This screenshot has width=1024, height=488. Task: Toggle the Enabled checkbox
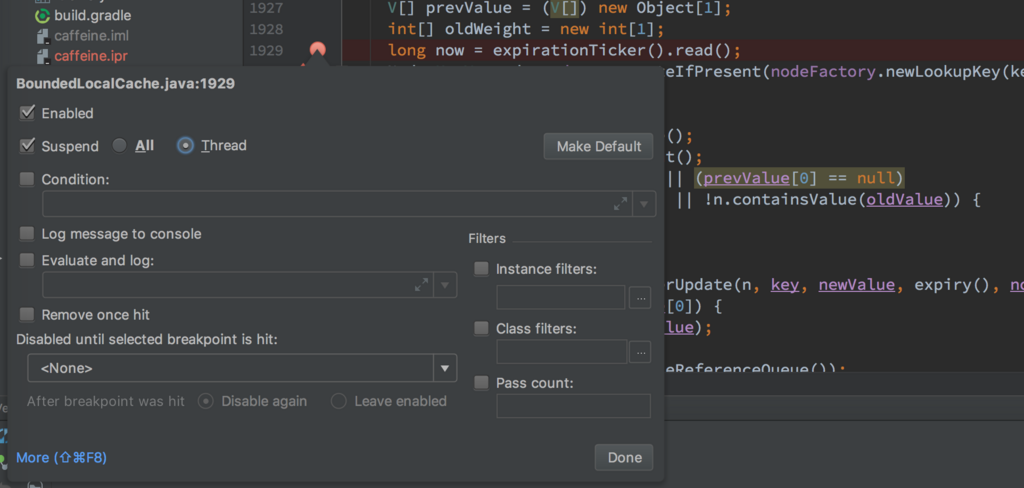27,113
